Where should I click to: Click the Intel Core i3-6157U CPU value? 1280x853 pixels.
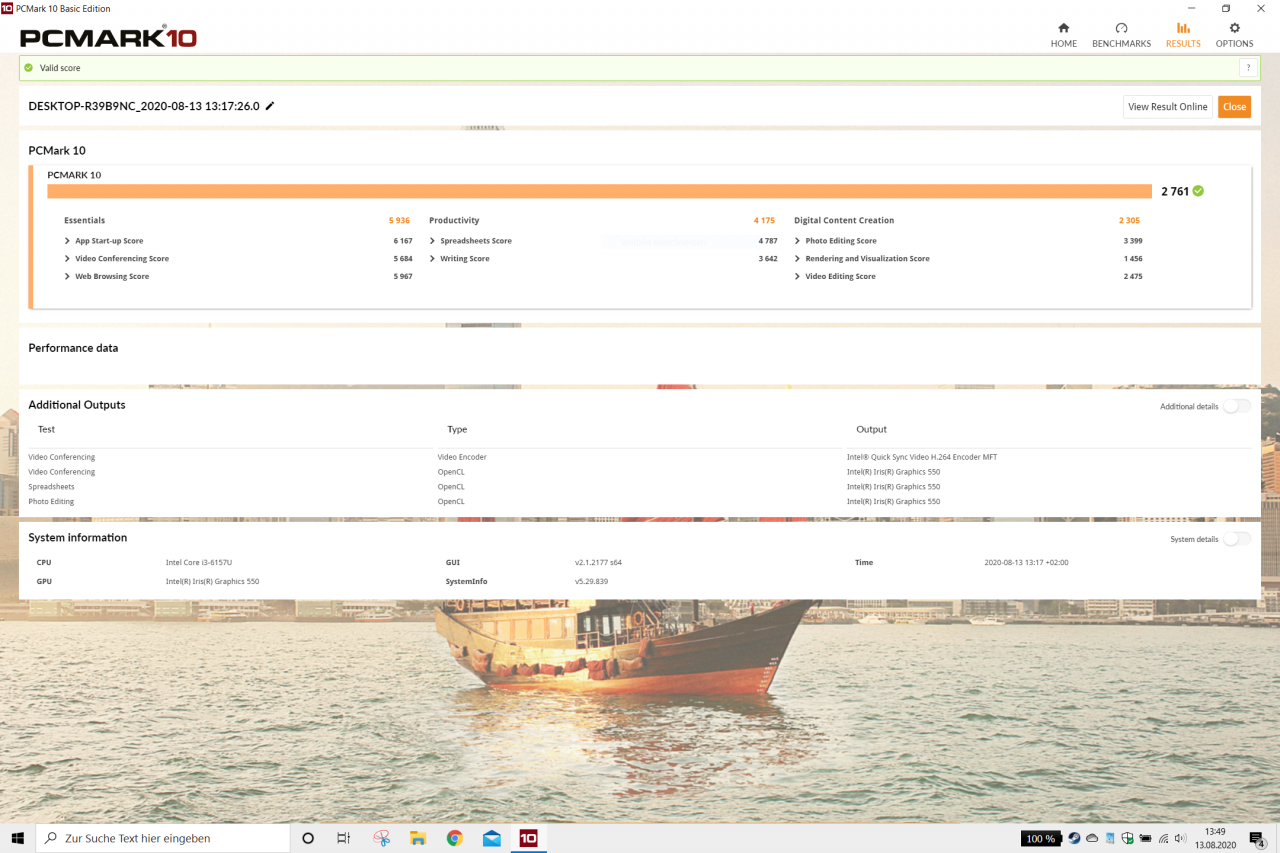pos(199,563)
